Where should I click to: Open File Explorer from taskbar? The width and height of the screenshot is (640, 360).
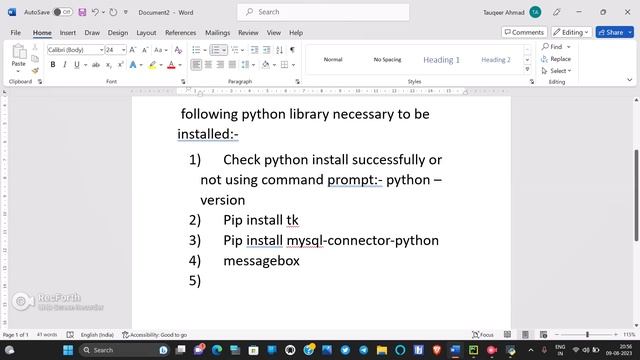(382, 350)
